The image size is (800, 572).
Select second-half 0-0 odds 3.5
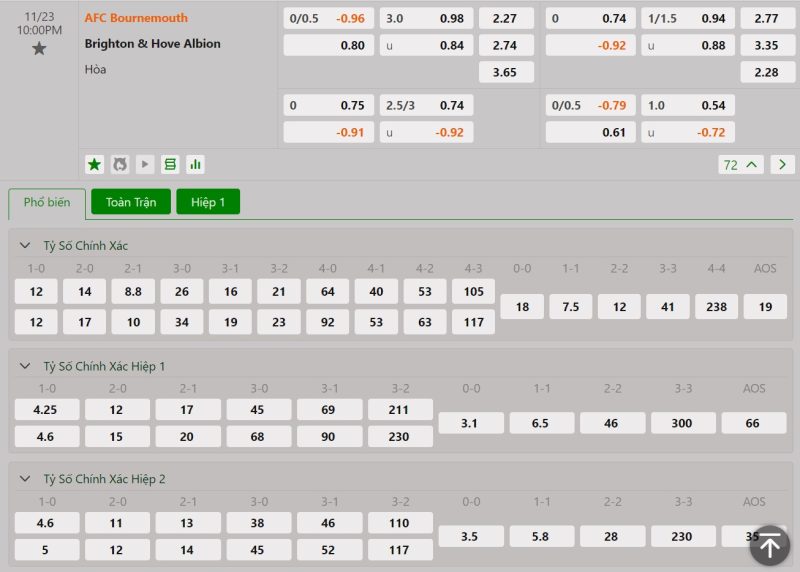coord(471,536)
